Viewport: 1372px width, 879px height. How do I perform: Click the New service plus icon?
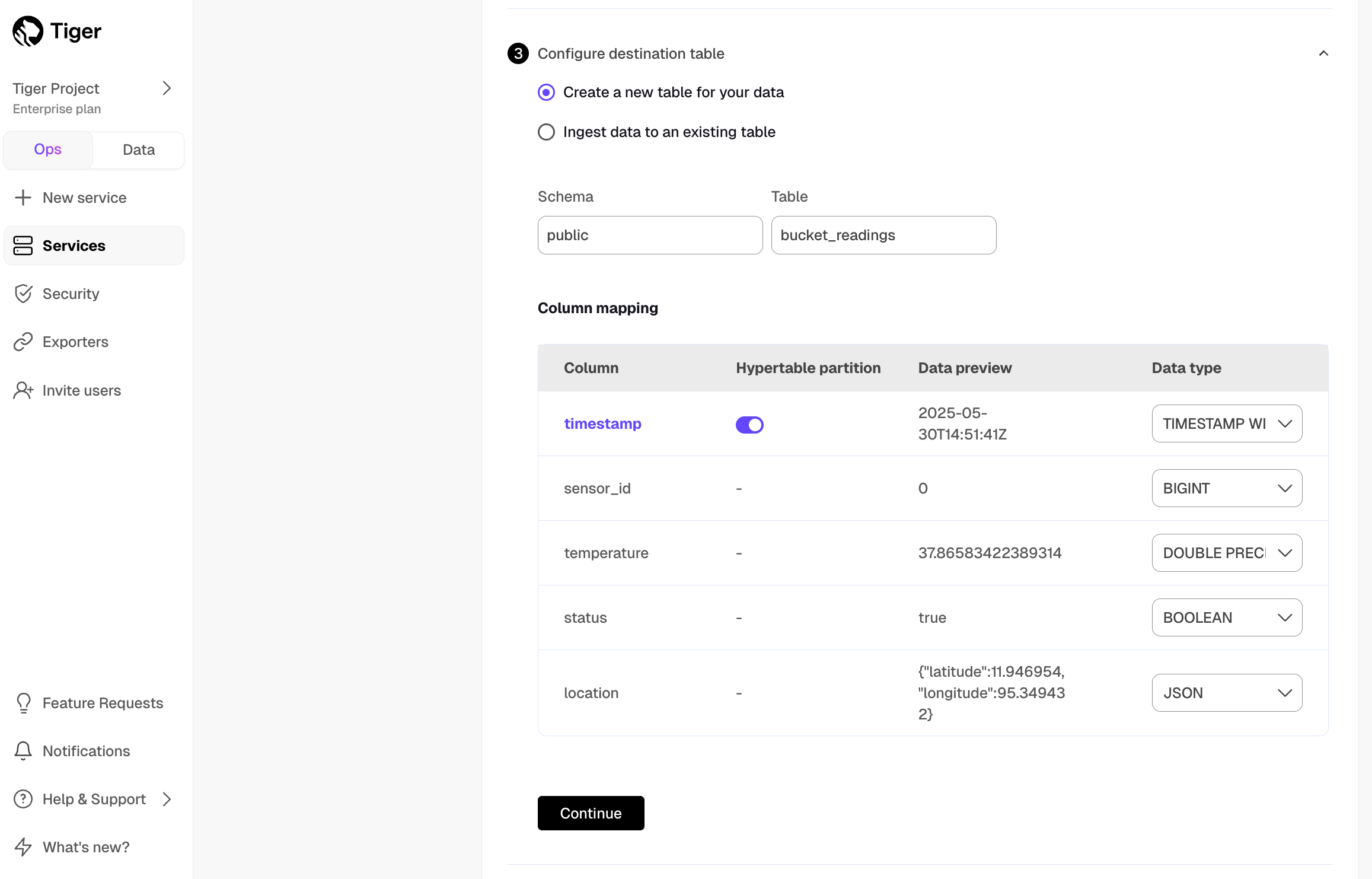click(23, 198)
